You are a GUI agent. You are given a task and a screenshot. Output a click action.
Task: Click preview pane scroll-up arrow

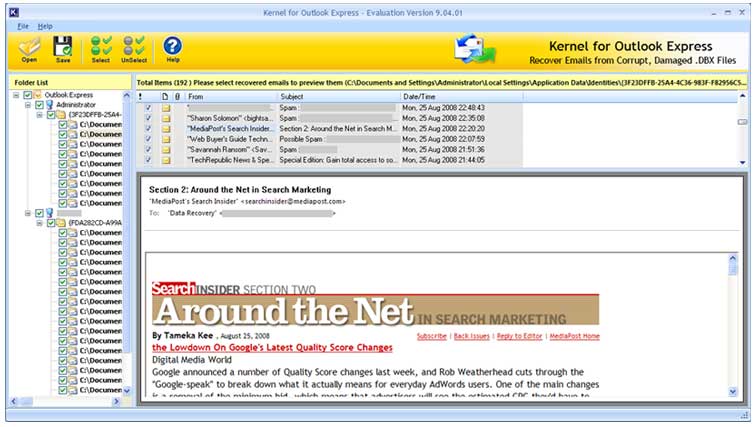click(733, 259)
